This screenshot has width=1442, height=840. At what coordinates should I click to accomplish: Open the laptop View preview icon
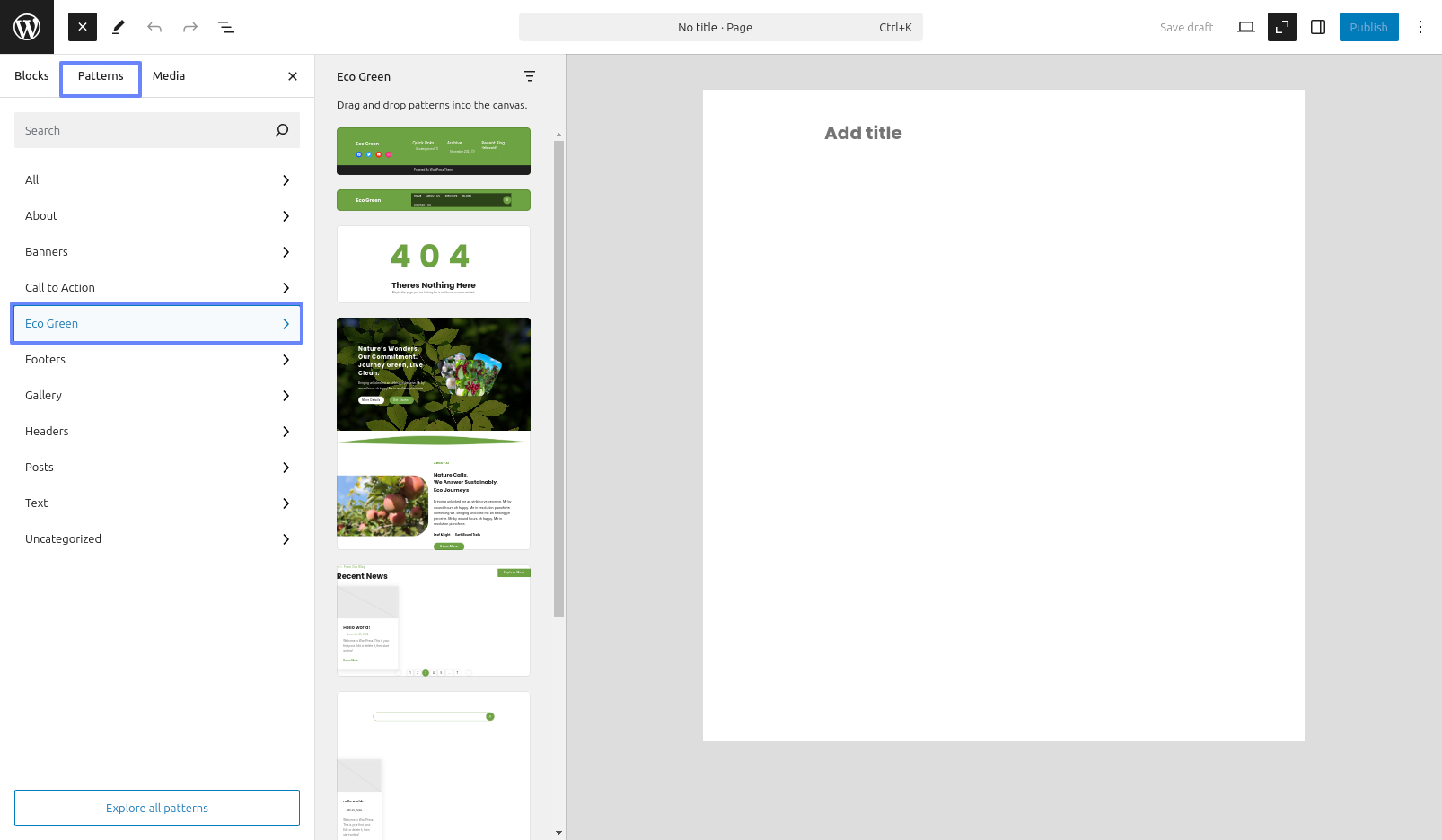click(1246, 27)
